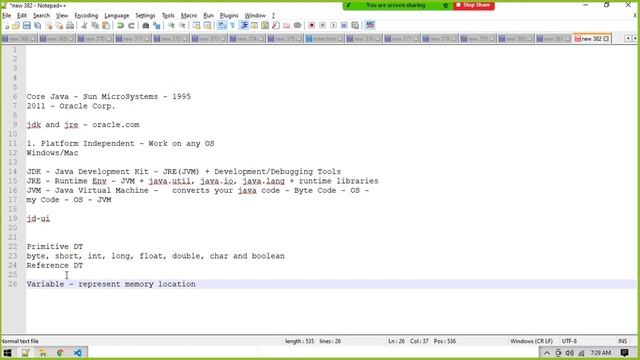This screenshot has width=640, height=360.
Task: Open the Windows Start button
Action: (x=7, y=353)
